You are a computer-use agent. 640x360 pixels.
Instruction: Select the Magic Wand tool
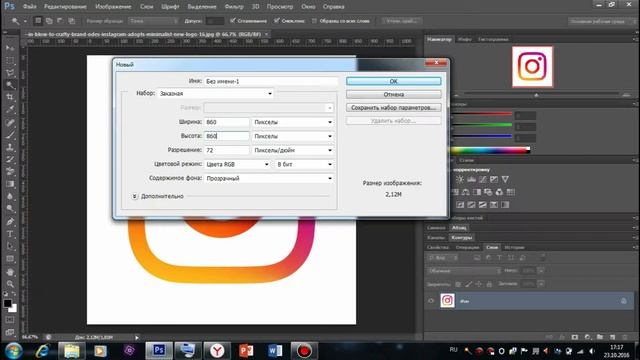click(x=10, y=85)
